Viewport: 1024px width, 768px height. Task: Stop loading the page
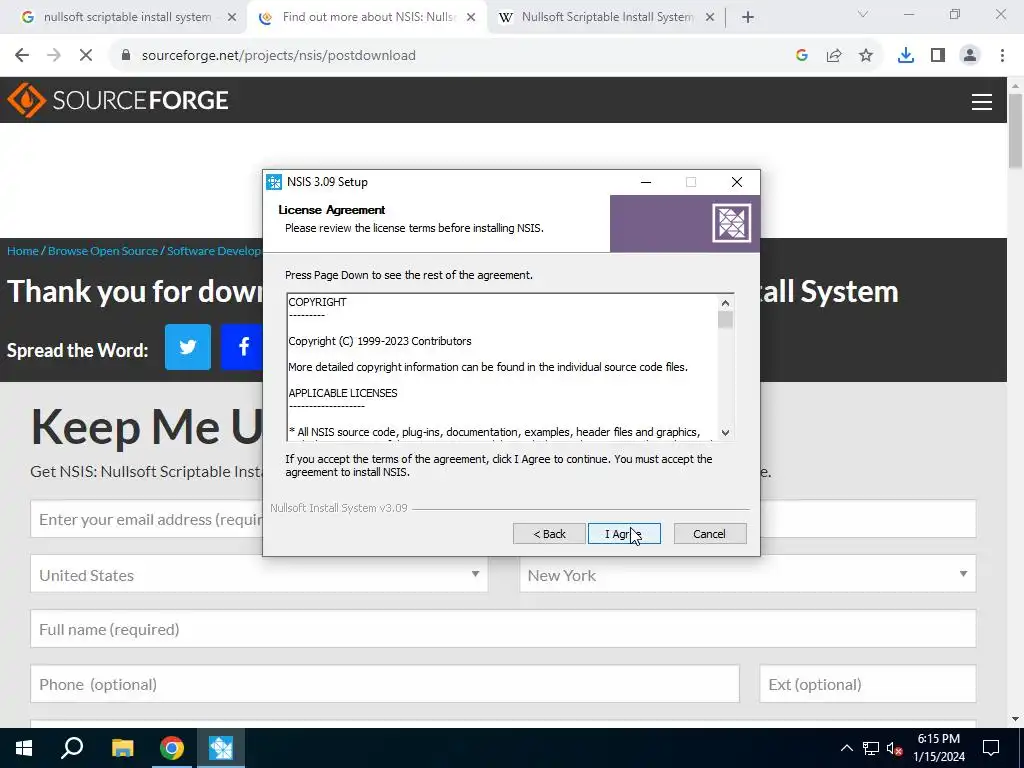pyautogui.click(x=86, y=56)
